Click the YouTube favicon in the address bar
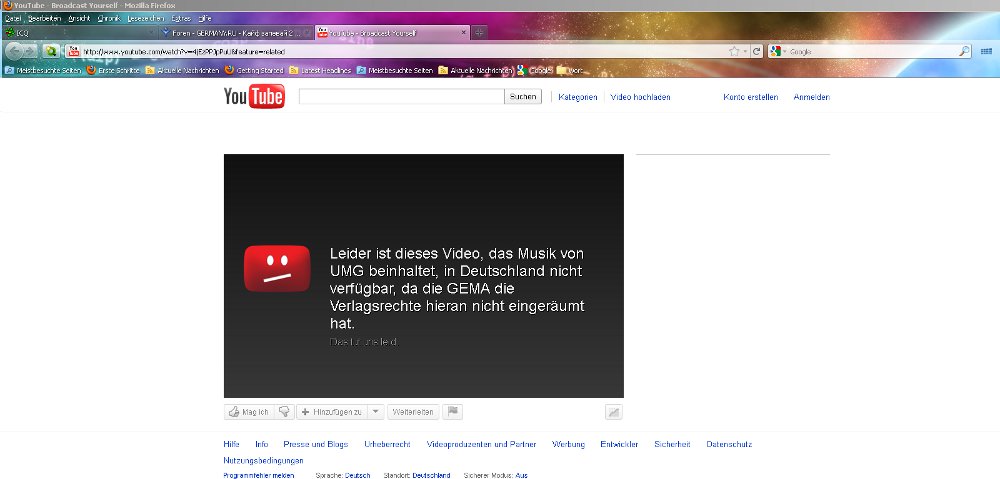The width and height of the screenshot is (1000, 479). (x=74, y=52)
